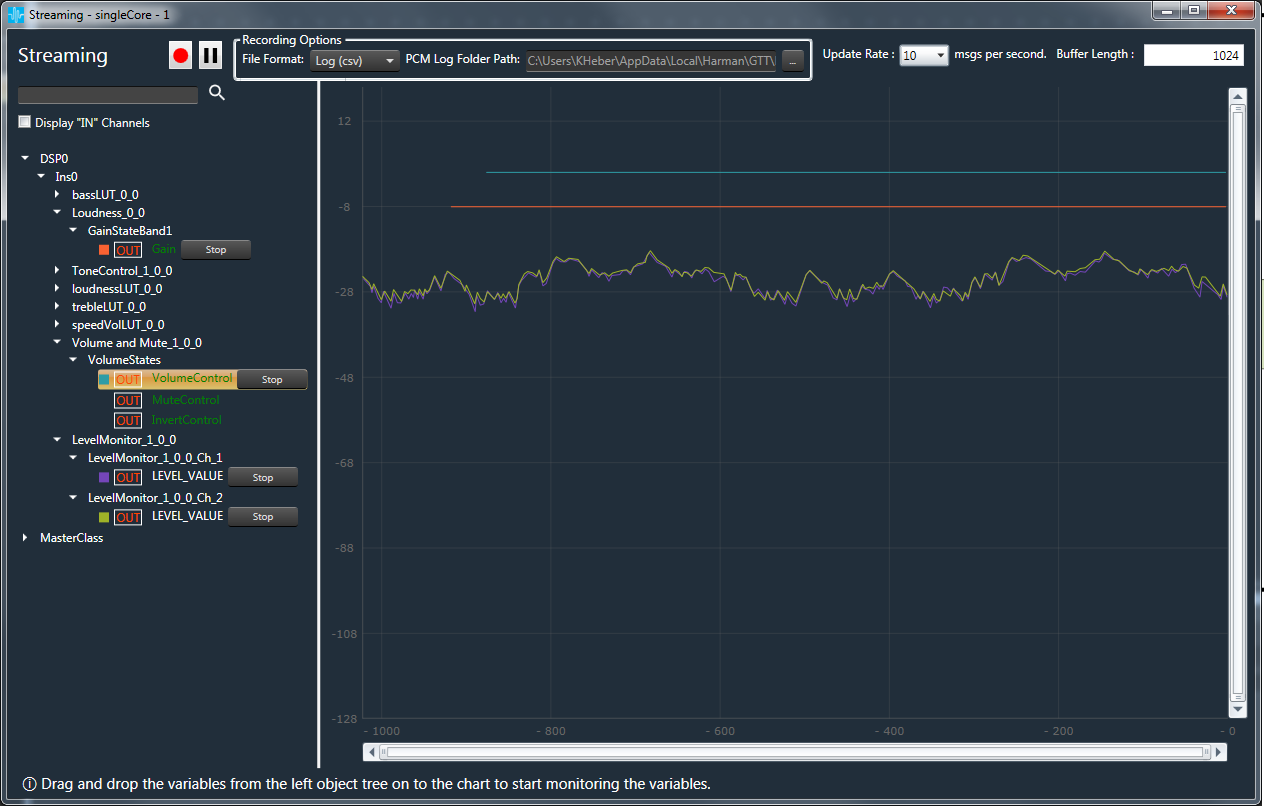
Task: Collapse Volume and Mute_1_0_0 node
Action: (57, 342)
